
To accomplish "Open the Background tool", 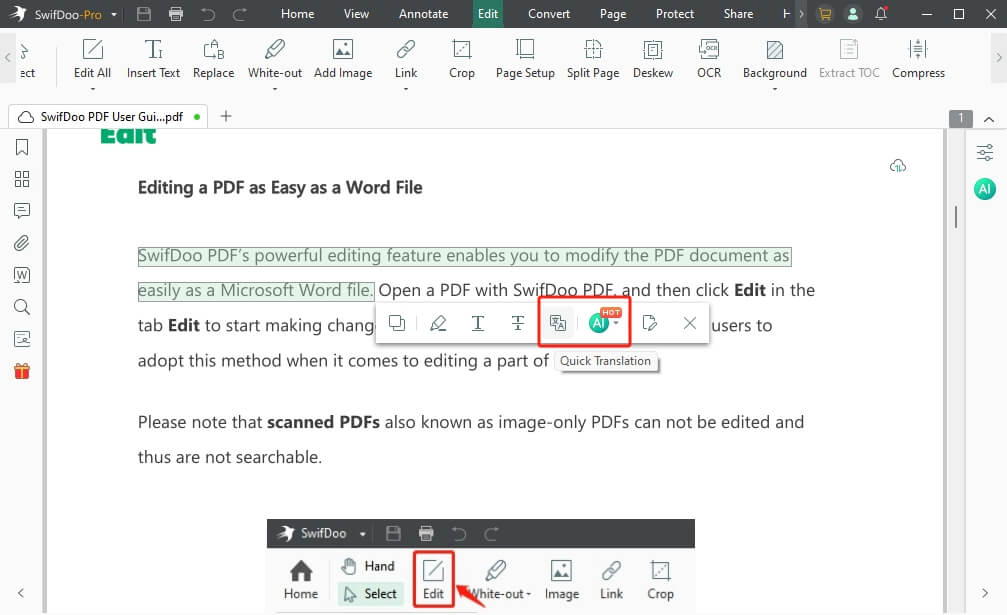I will click(x=775, y=58).
